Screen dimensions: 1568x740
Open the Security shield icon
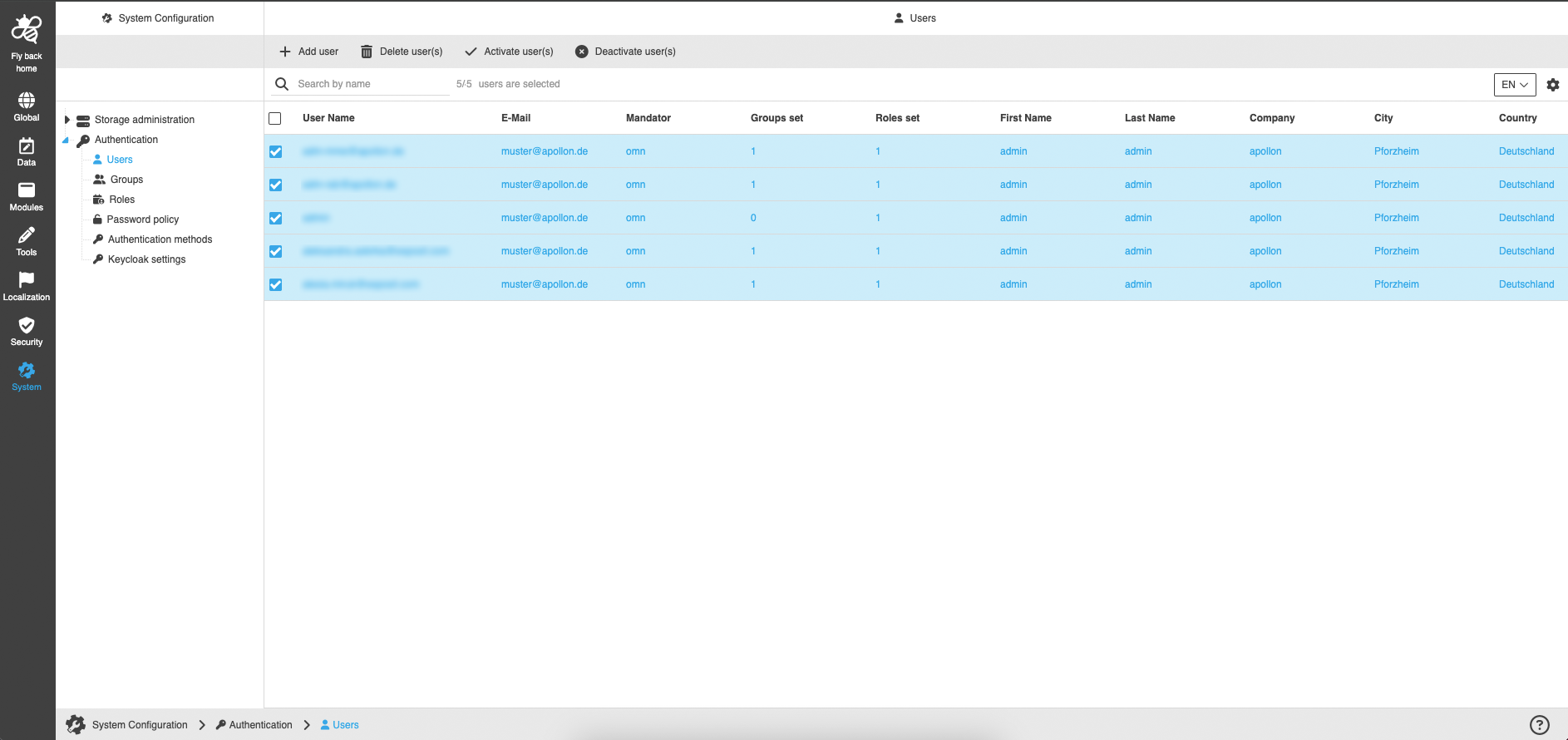point(27,326)
